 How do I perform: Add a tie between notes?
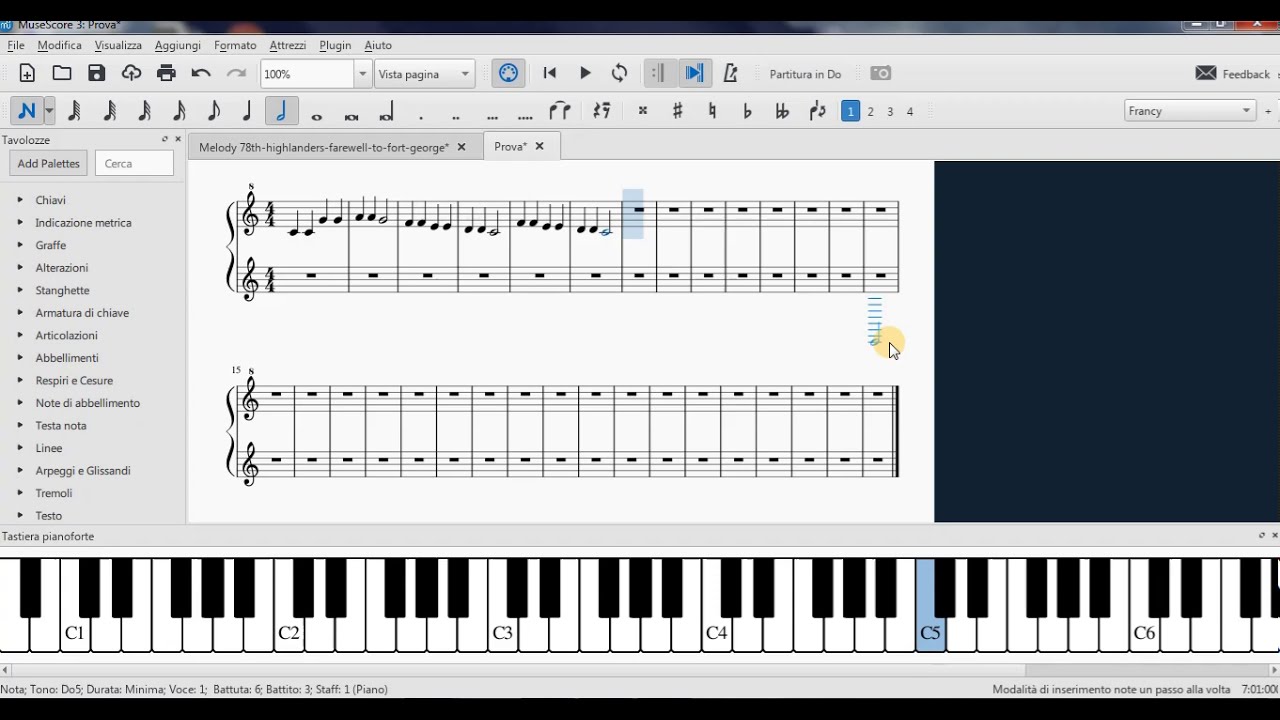560,111
